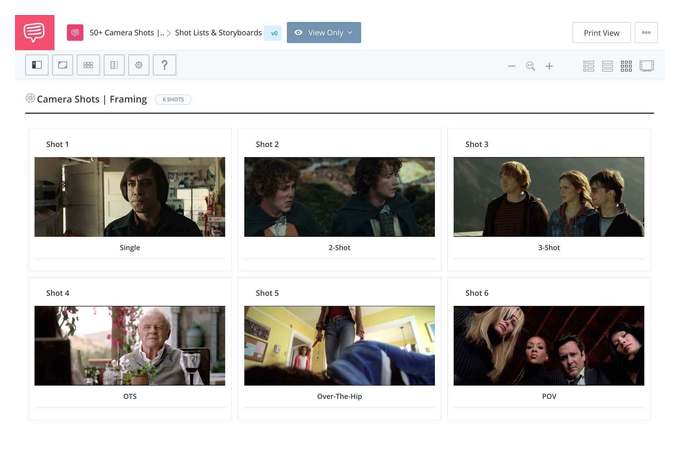Open the Shot 6 POV thumbnail

pyautogui.click(x=549, y=346)
